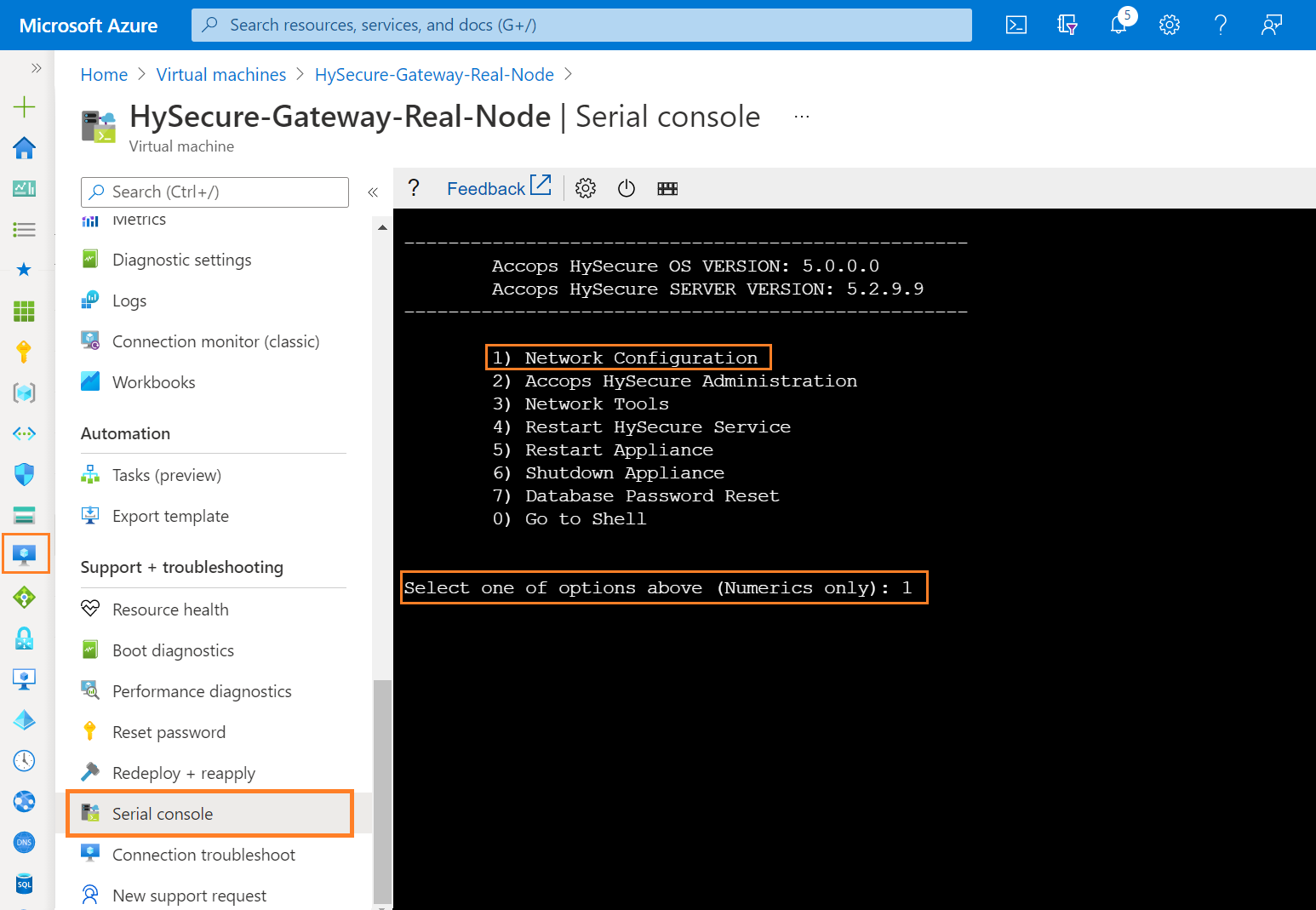Screen dimensions: 1316x910
Task: Open serial console help question mark
Action: (414, 188)
